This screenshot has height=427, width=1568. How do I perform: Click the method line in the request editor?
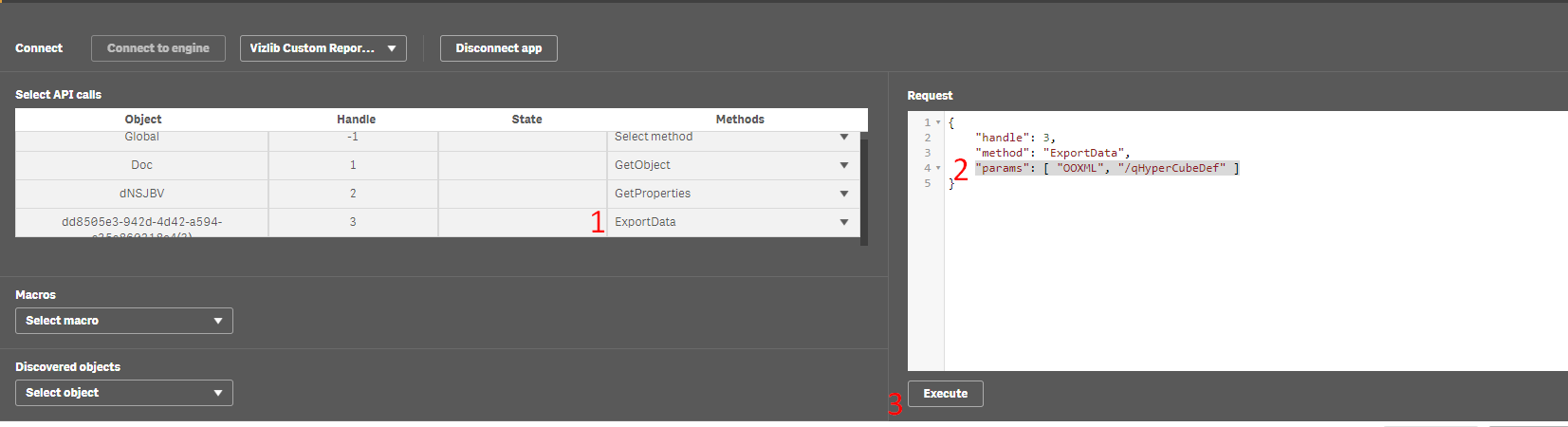[x=1053, y=153]
